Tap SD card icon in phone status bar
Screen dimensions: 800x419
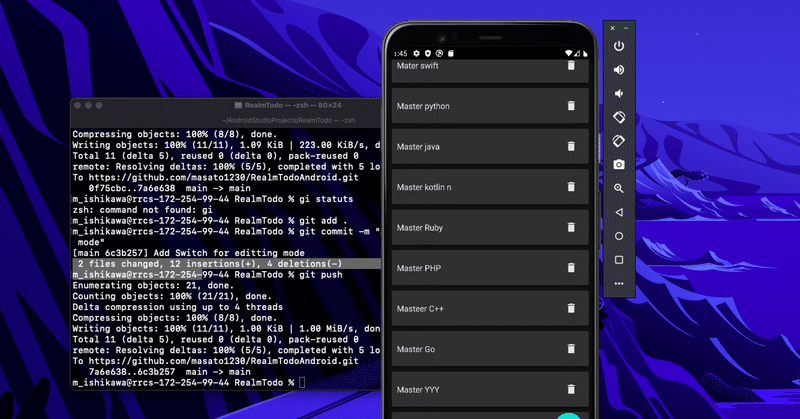451,53
